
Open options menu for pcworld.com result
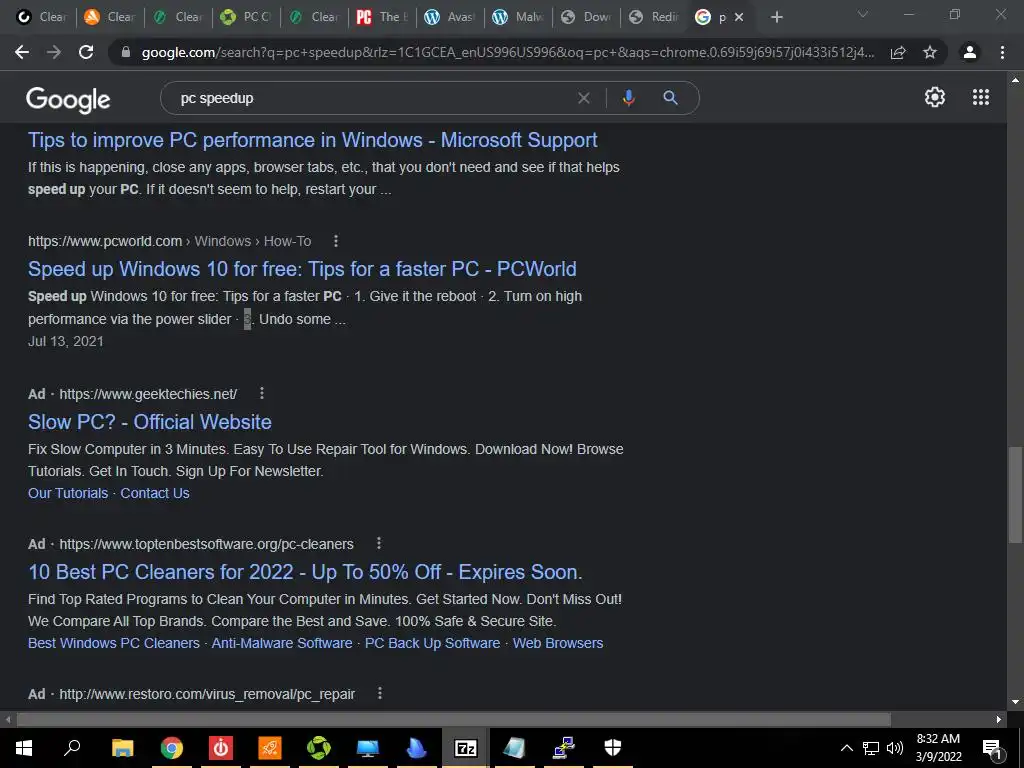pos(336,241)
